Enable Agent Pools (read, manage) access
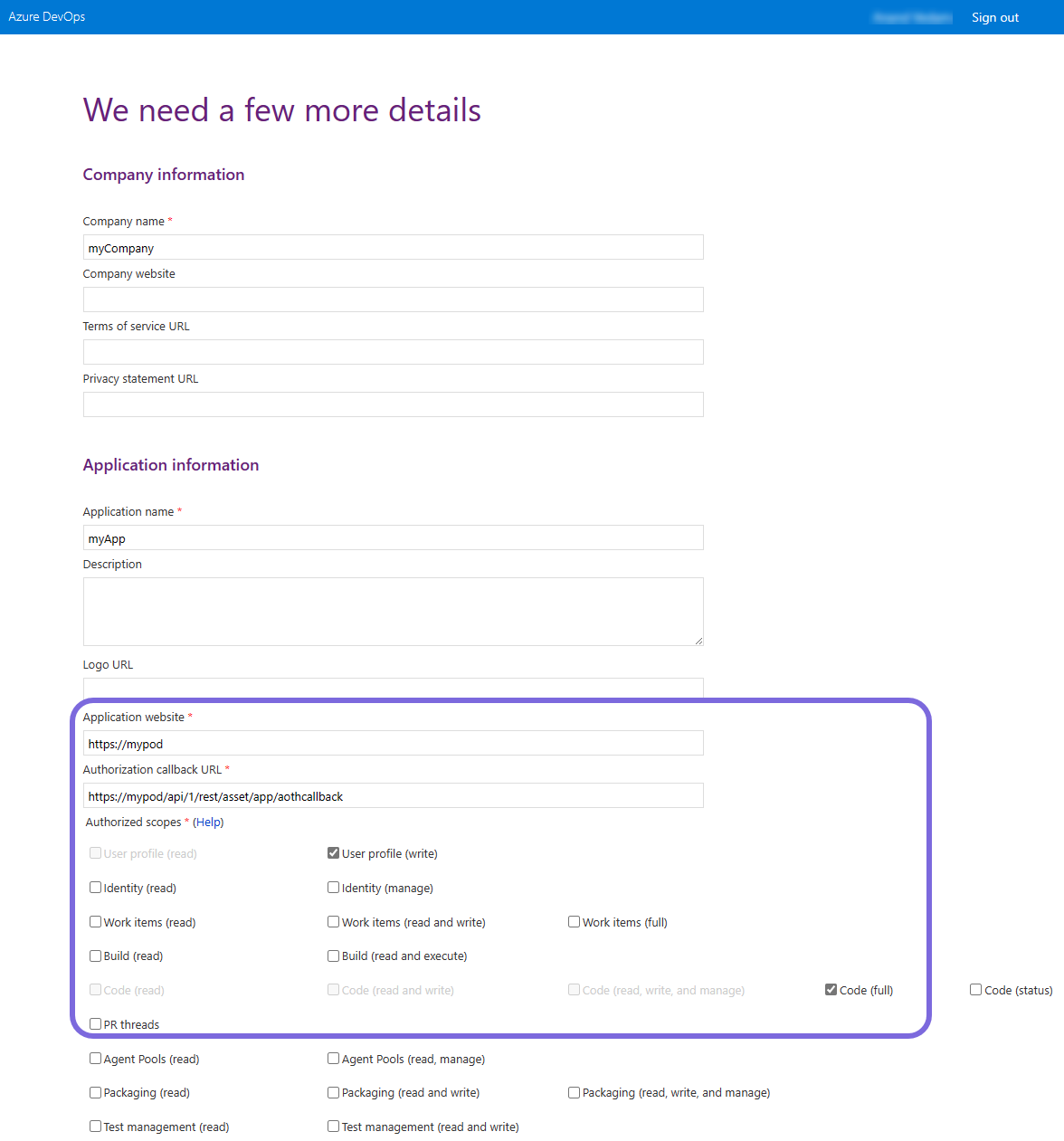Image resolution: width=1064 pixels, height=1141 pixels. pyautogui.click(x=333, y=1058)
